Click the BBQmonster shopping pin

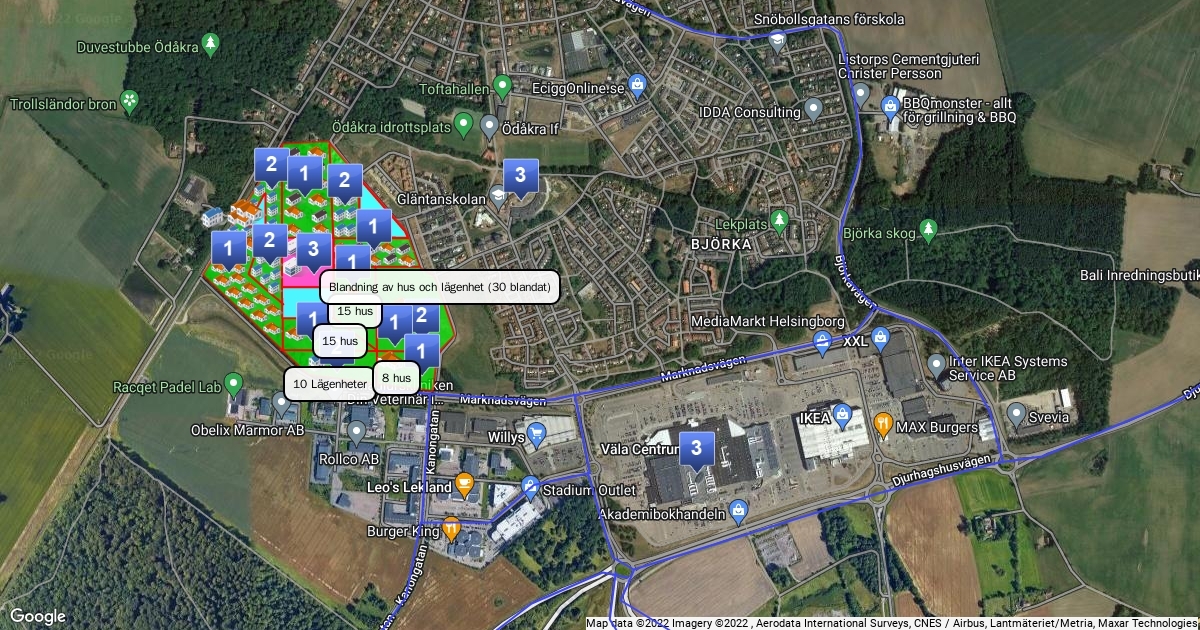point(890,105)
